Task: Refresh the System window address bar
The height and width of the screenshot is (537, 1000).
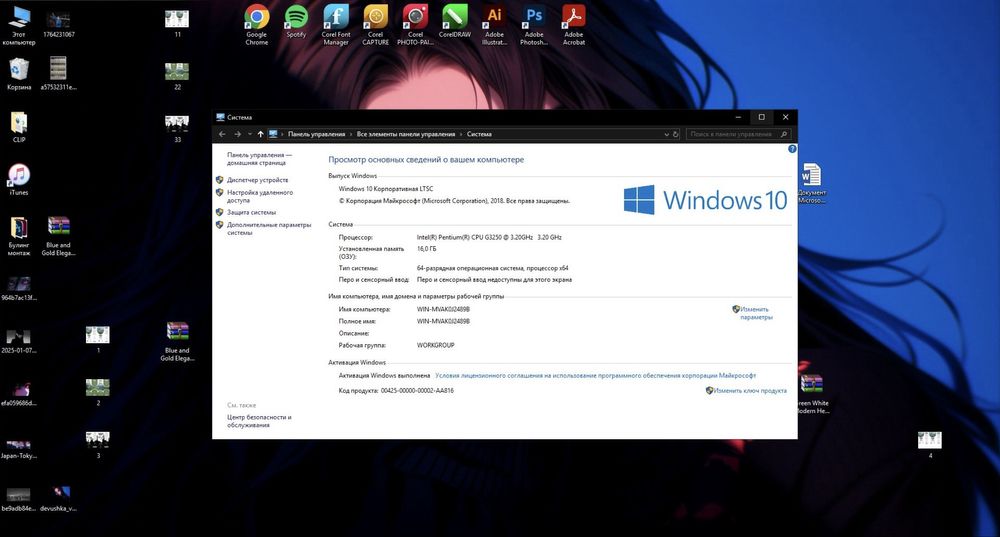Action: 676,134
